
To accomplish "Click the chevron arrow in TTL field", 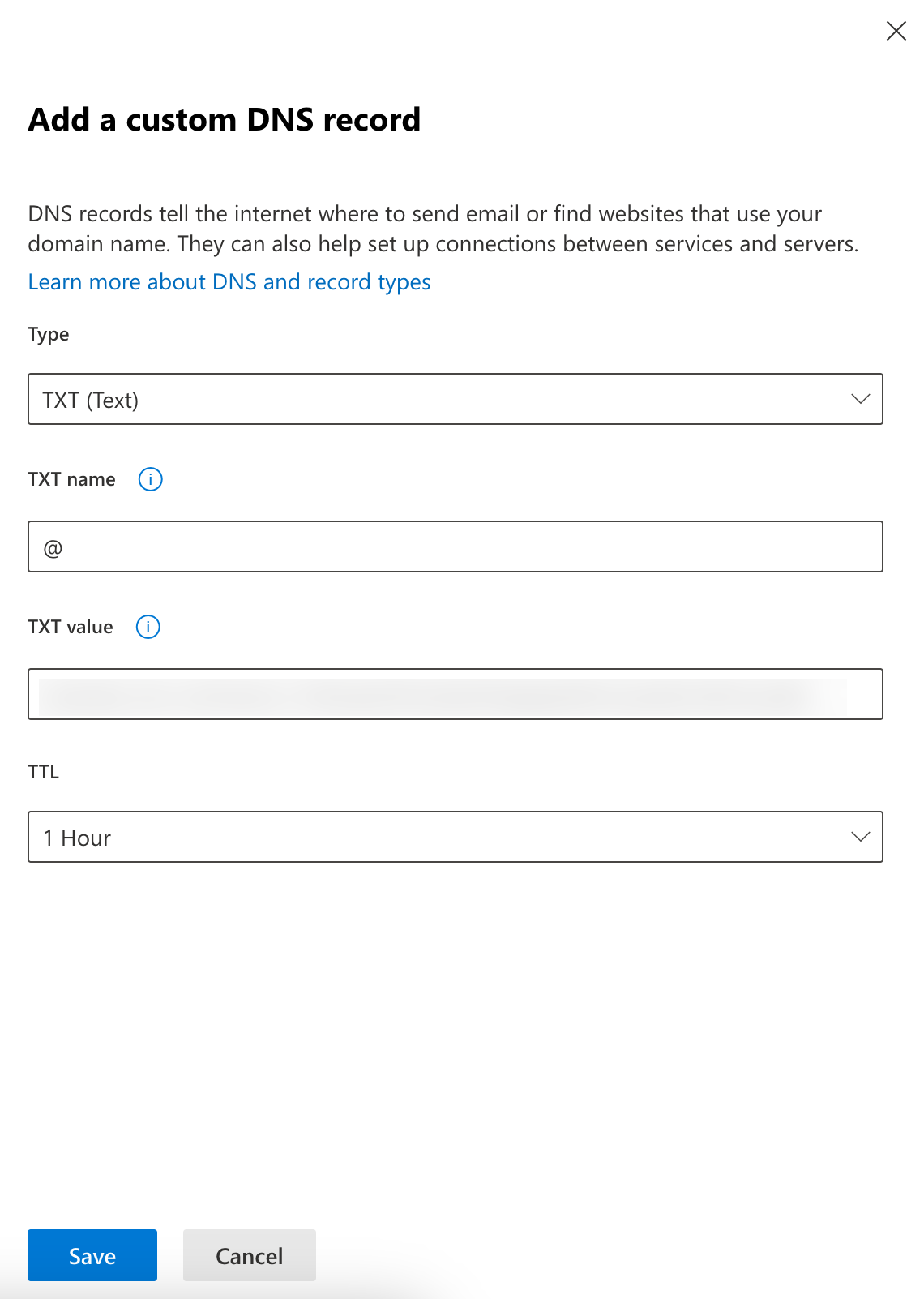I will click(x=860, y=838).
